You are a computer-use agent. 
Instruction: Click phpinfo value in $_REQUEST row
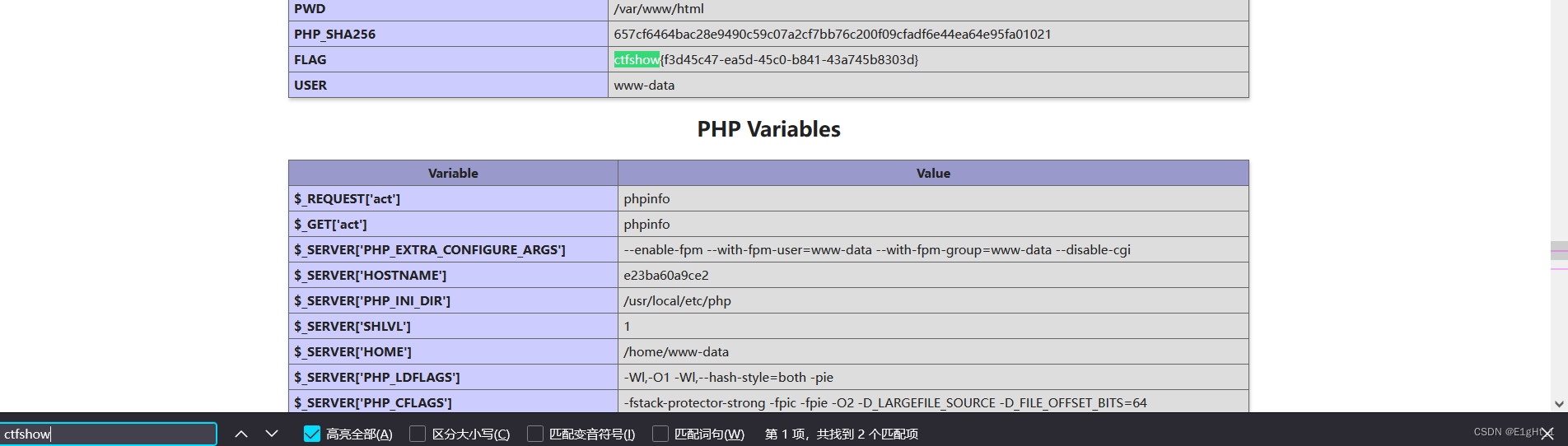coord(647,198)
